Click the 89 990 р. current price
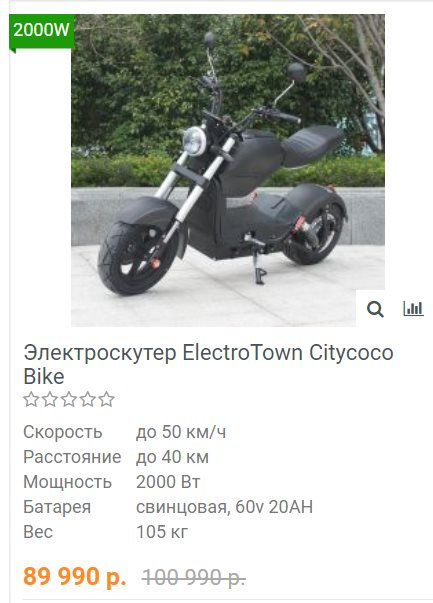This screenshot has width=433, height=603. pyautogui.click(x=75, y=576)
